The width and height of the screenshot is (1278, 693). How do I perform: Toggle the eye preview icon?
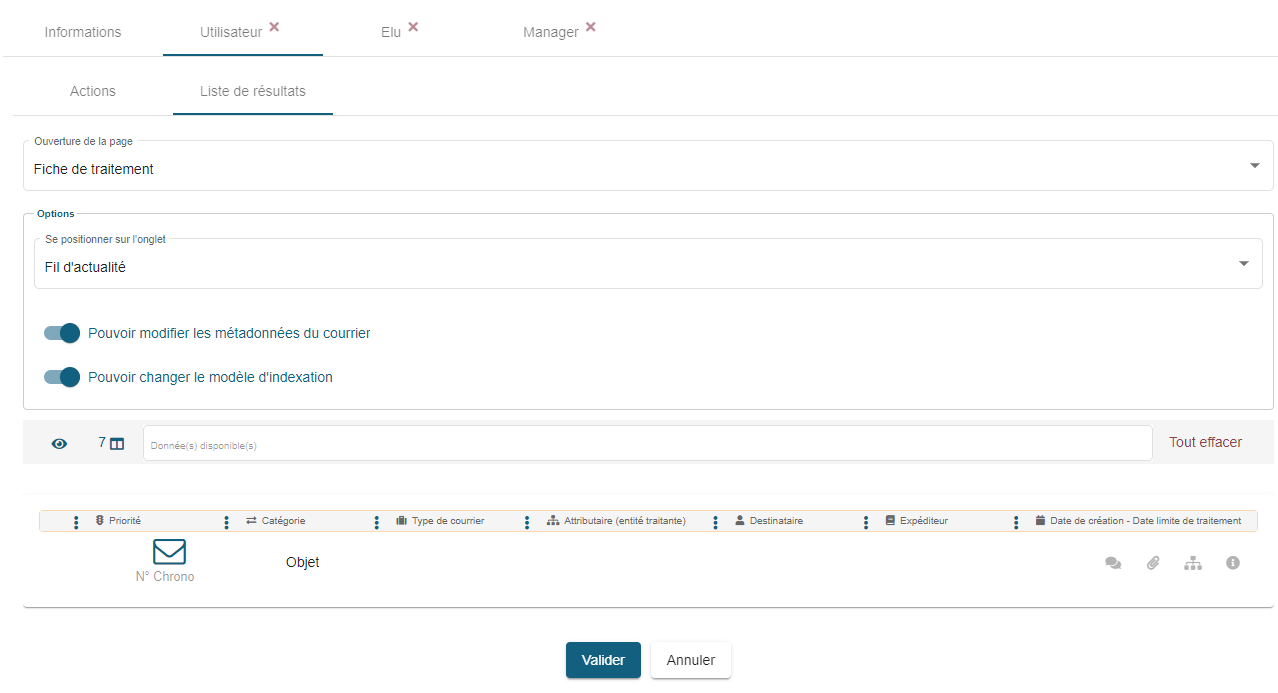(59, 443)
